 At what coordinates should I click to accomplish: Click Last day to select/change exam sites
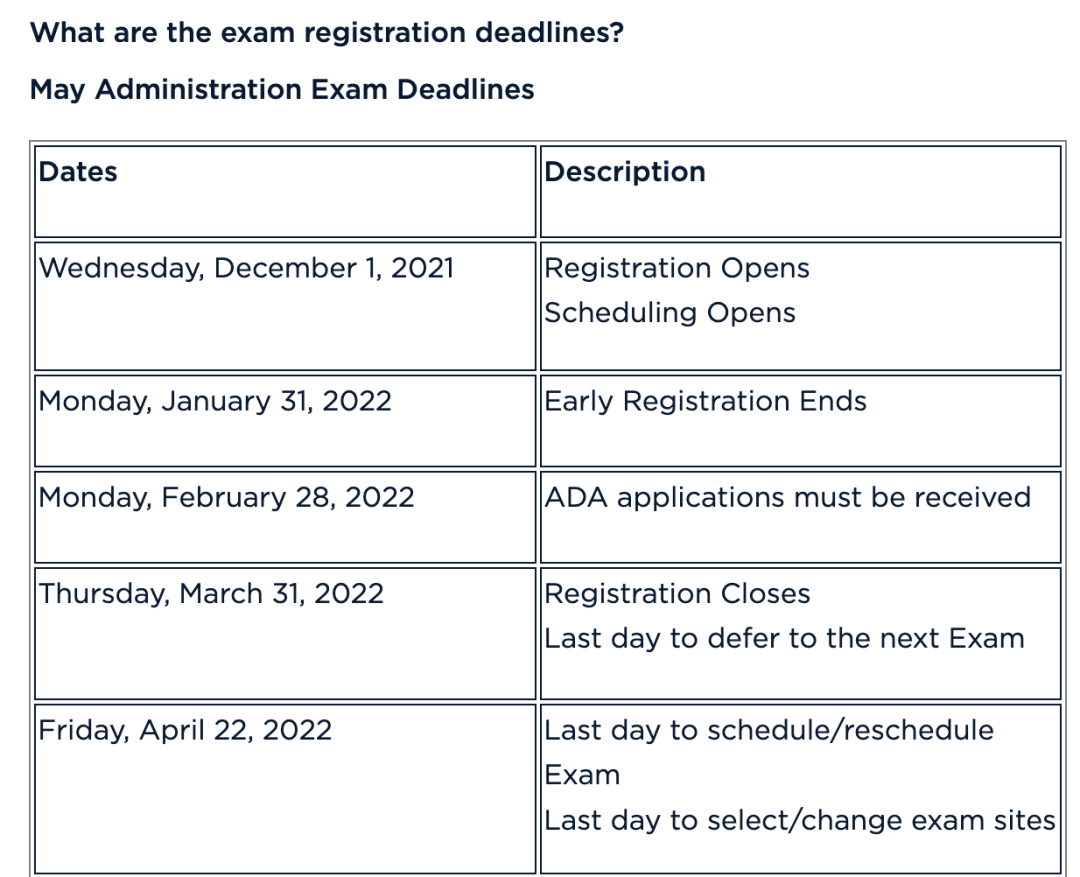(800, 820)
